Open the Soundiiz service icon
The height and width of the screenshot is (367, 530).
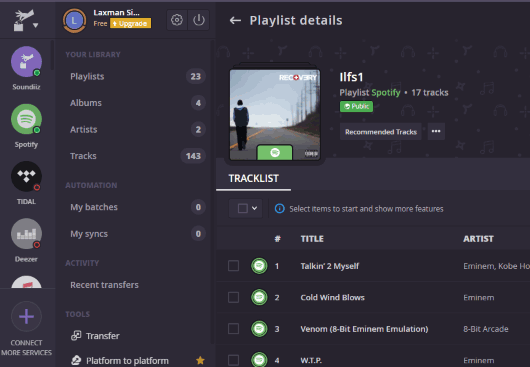pyautogui.click(x=26, y=62)
